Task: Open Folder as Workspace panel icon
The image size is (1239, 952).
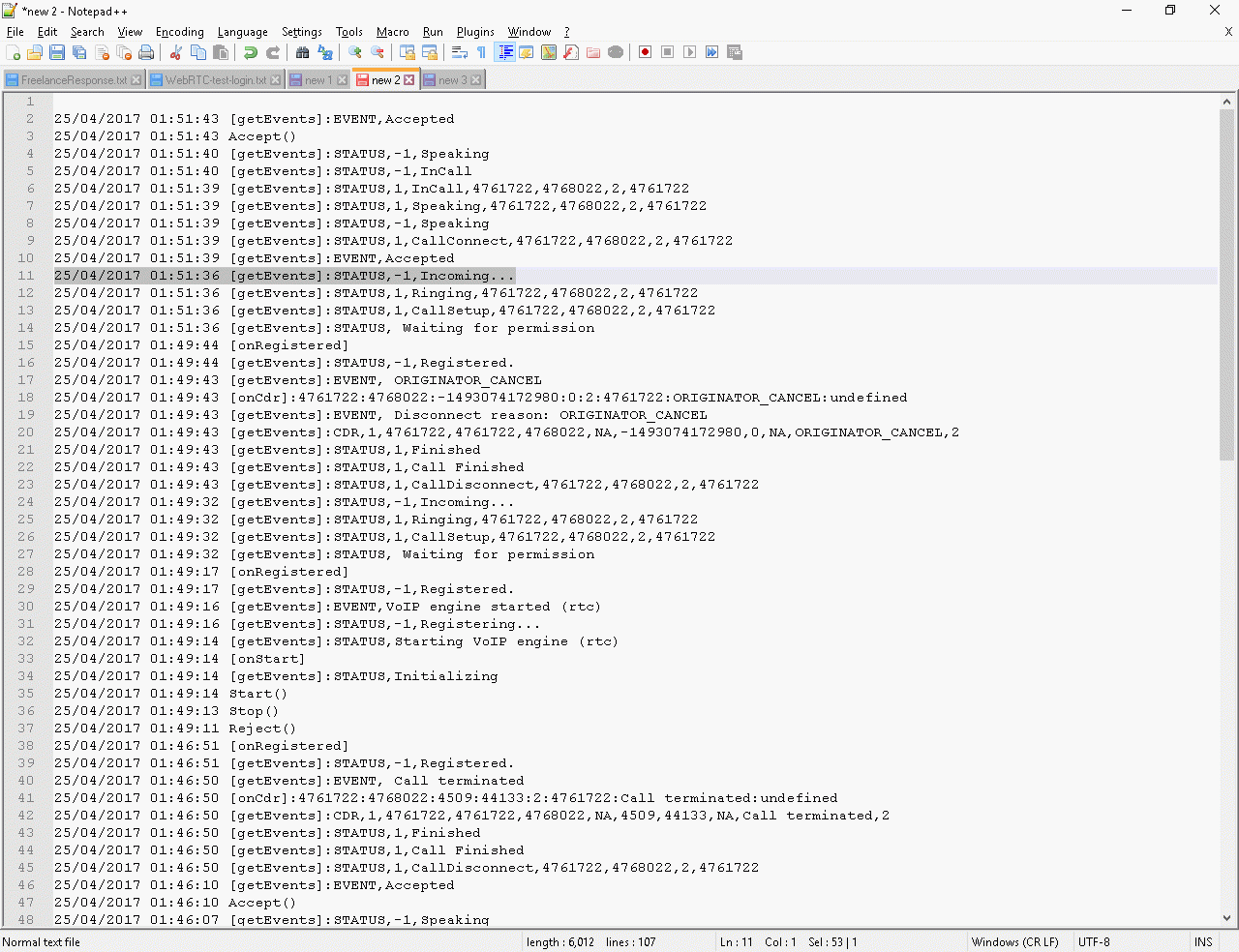Action: (593, 52)
